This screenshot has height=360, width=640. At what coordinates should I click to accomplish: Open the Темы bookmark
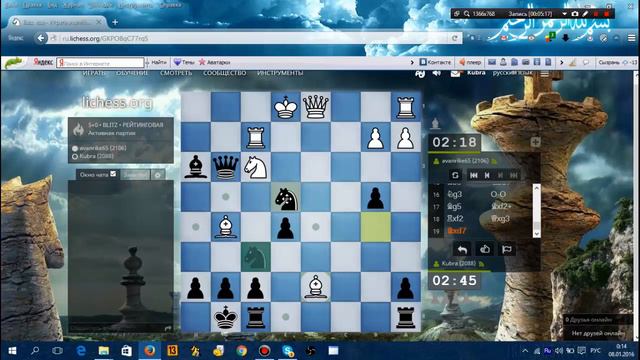pos(184,62)
